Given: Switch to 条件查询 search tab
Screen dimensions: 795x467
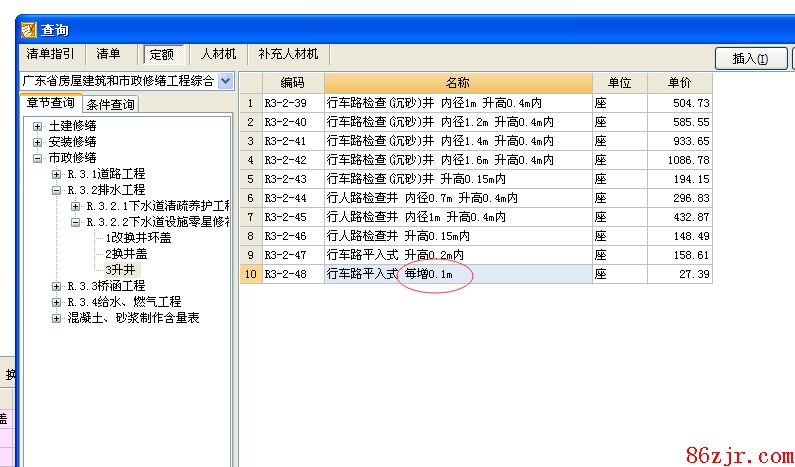Looking at the screenshot, I should point(111,104).
